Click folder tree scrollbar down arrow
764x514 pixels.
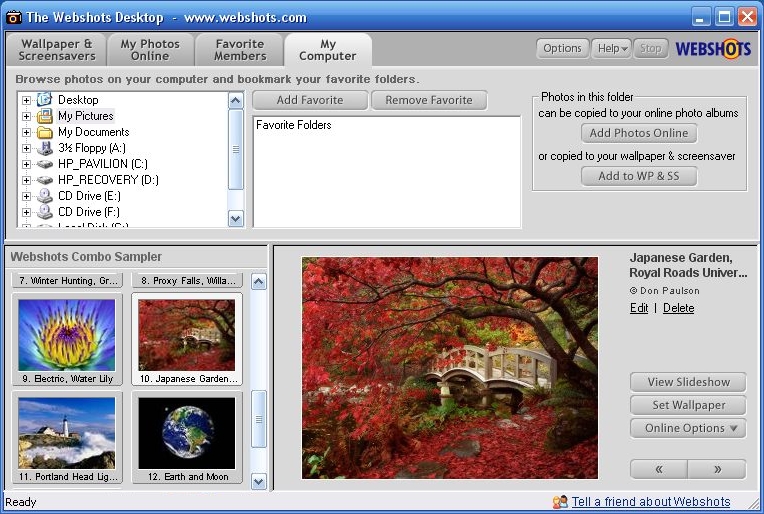click(x=236, y=219)
